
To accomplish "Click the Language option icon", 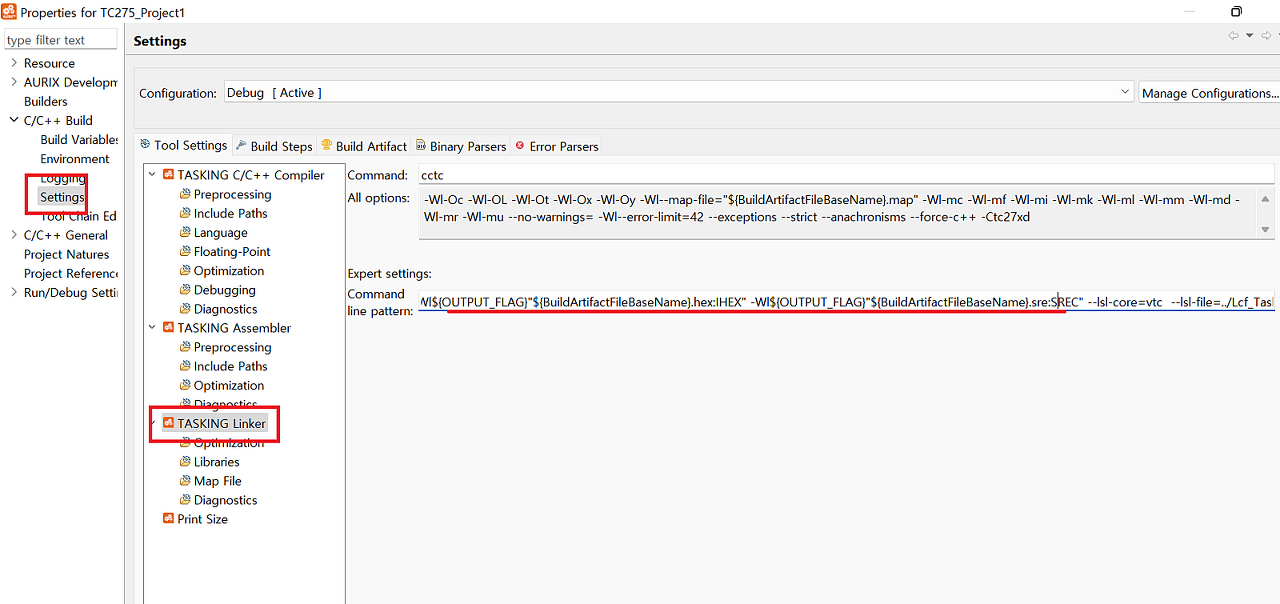I will tap(185, 232).
